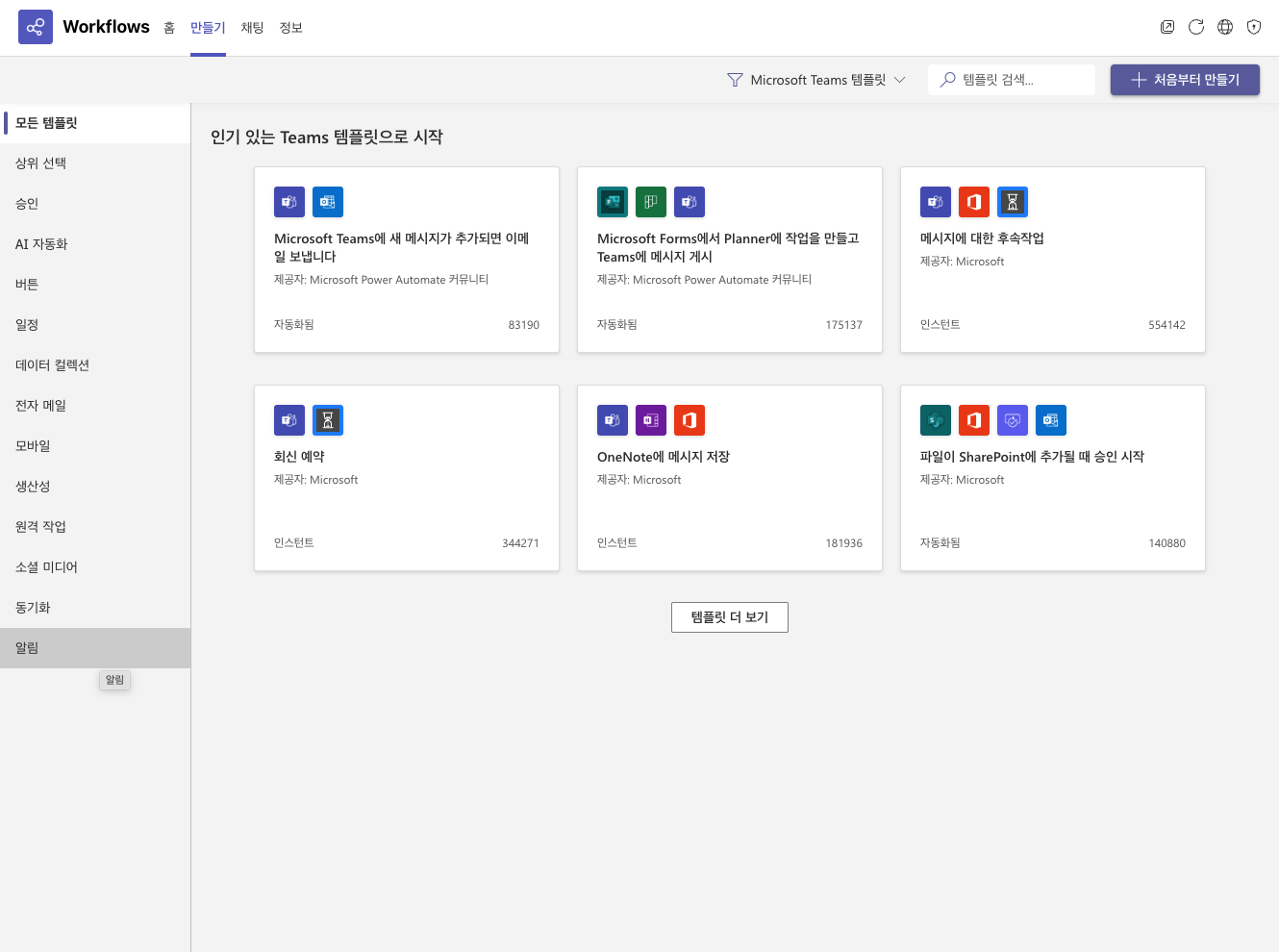Click the 템플릿 더 보기 button
Screen dimensions: 1279x952
(730, 617)
